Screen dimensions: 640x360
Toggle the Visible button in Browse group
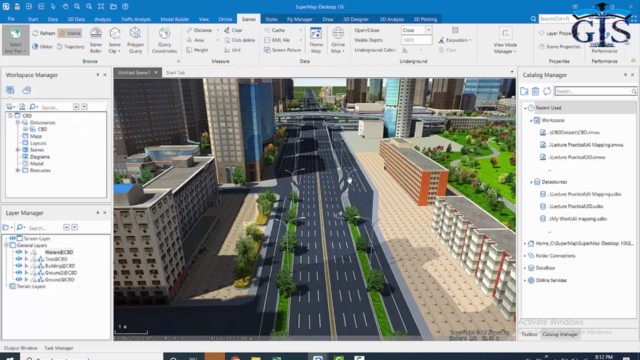pos(70,33)
